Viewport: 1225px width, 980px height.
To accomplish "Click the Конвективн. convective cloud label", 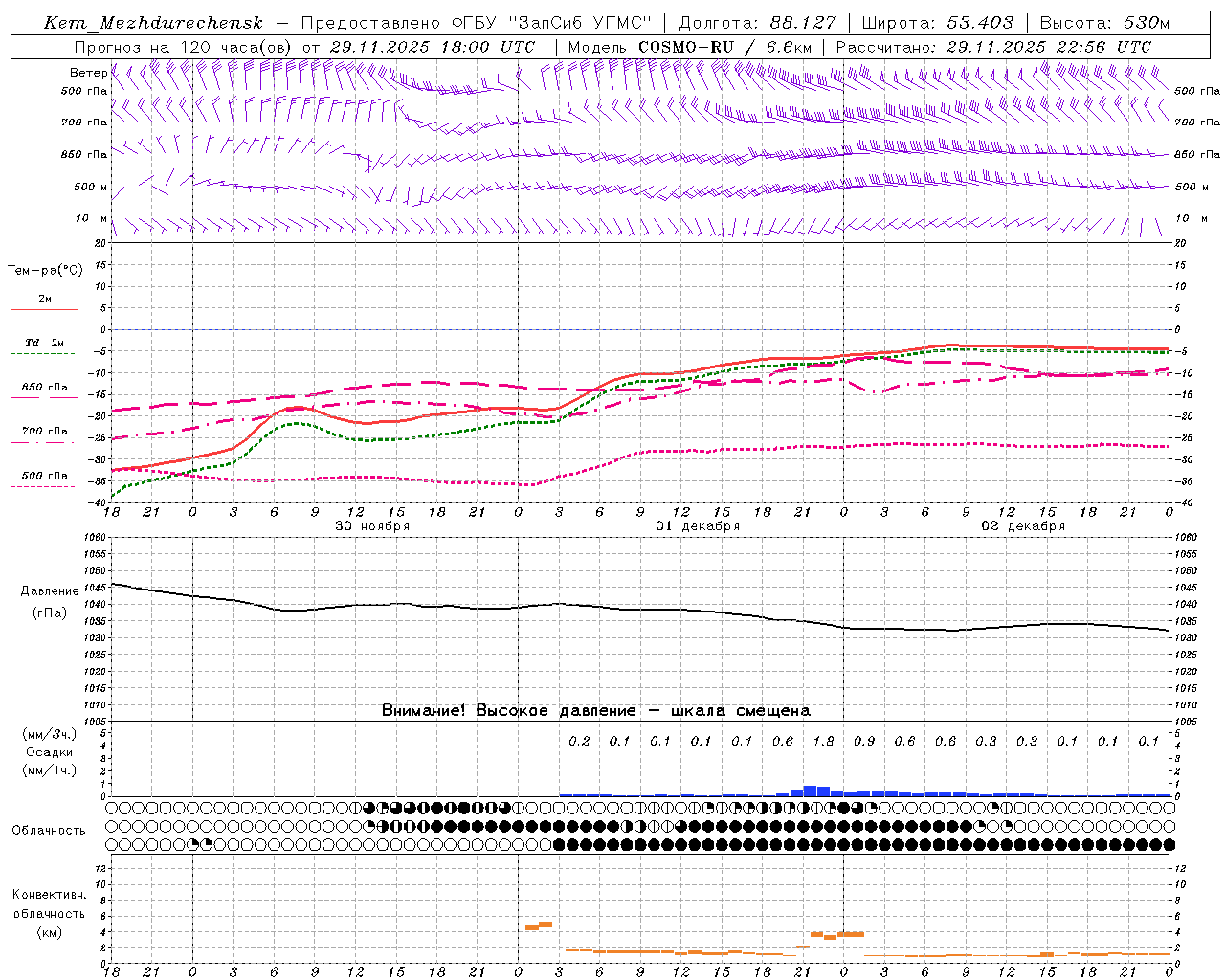I will (x=49, y=895).
